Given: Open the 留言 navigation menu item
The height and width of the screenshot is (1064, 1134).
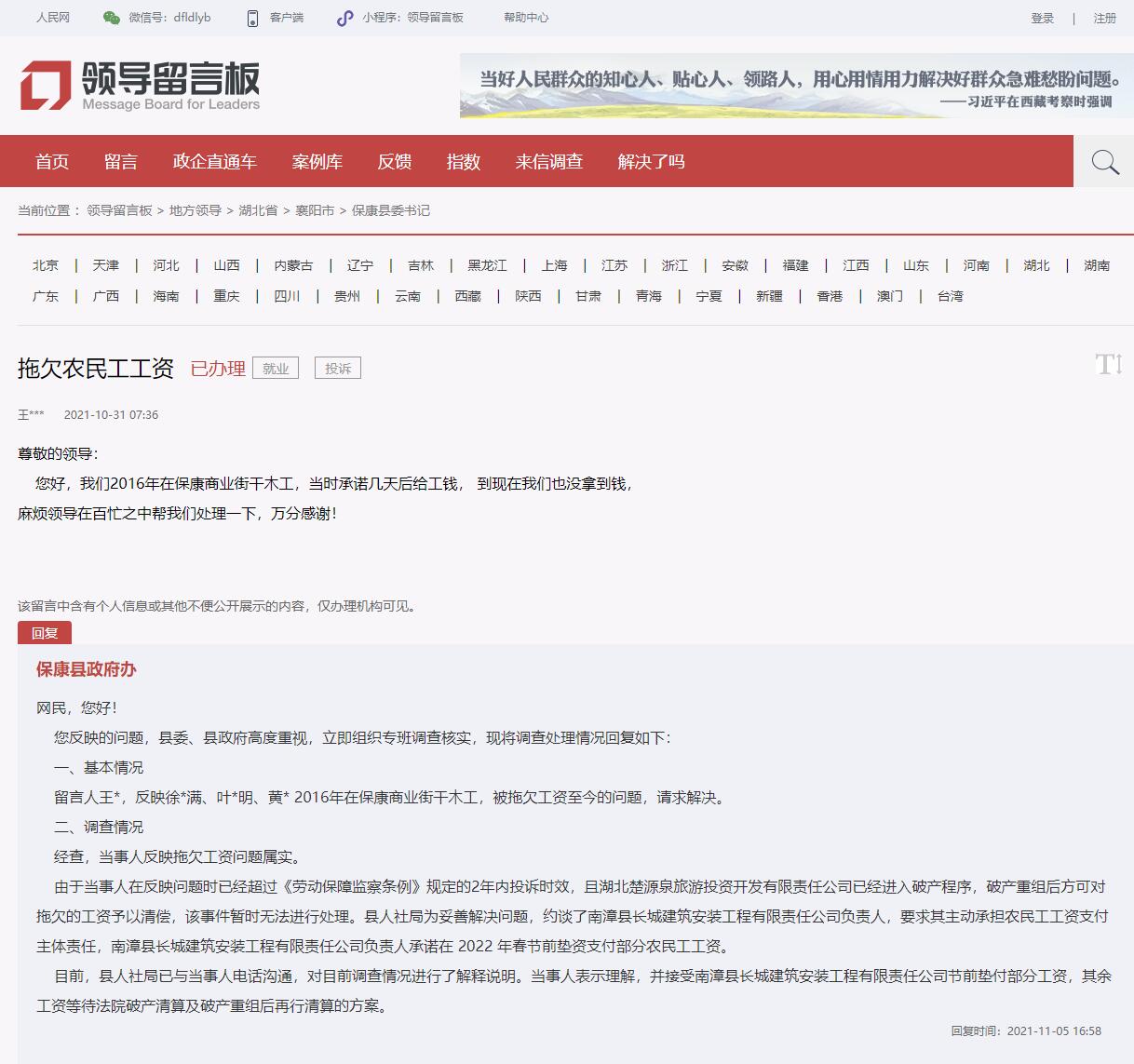Looking at the screenshot, I should point(120,162).
